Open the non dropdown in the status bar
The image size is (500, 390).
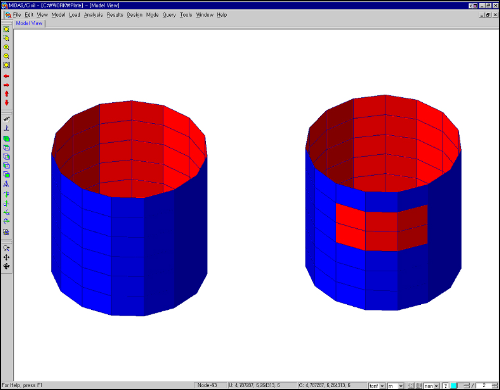click(431, 386)
